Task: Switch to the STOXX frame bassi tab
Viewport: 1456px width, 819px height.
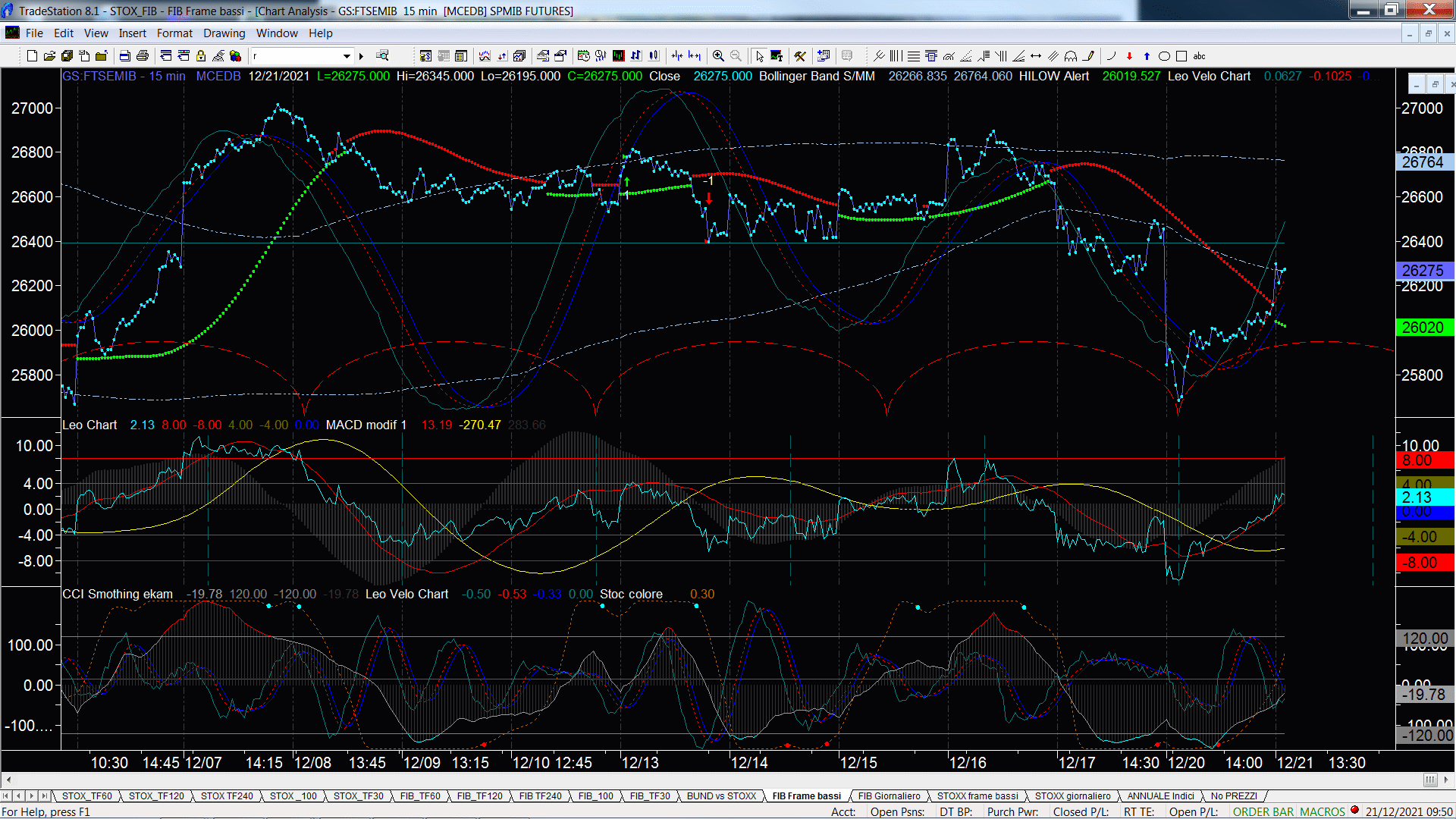Action: pos(977,796)
